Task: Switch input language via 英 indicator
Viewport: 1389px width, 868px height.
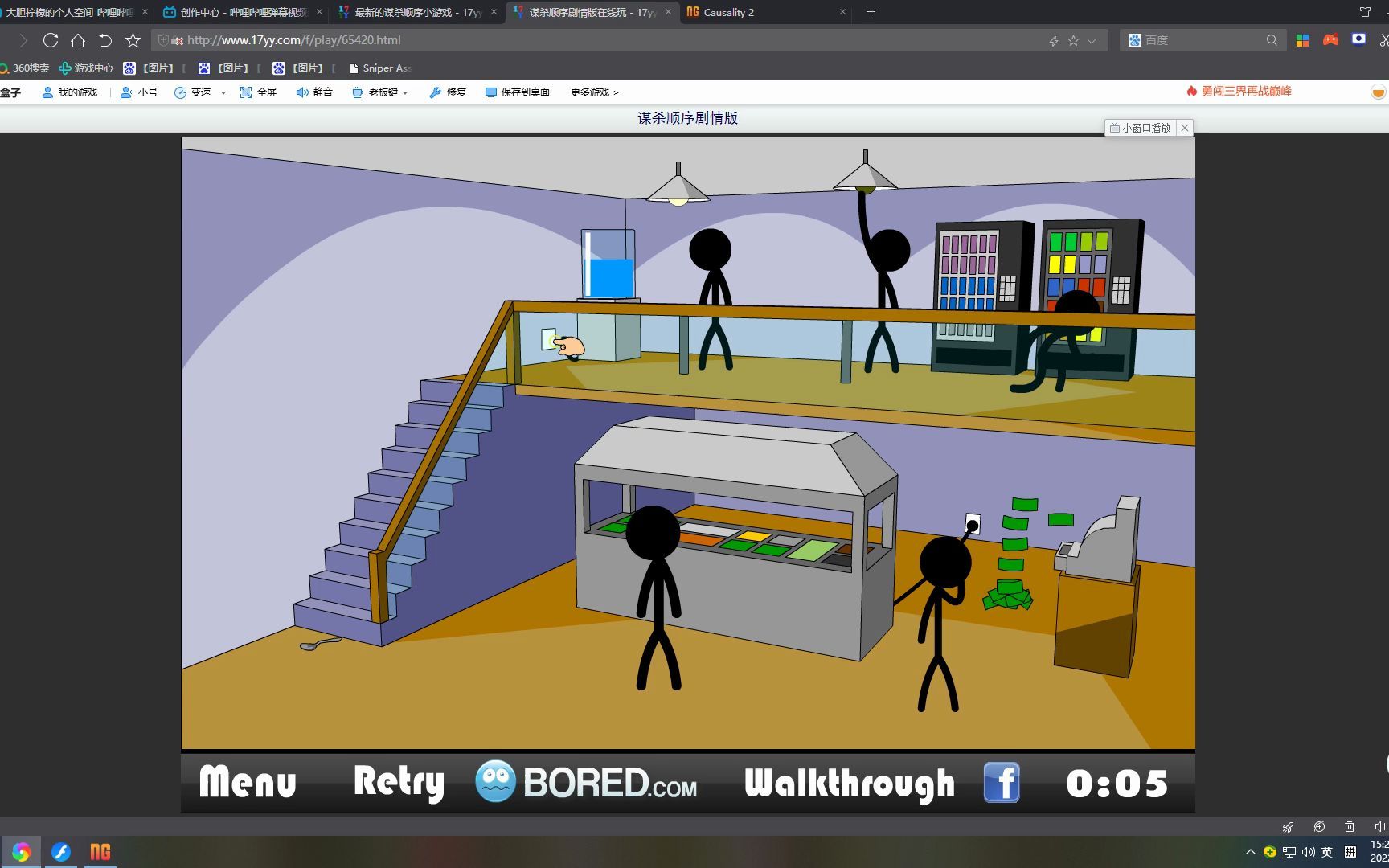Action: (x=1327, y=852)
